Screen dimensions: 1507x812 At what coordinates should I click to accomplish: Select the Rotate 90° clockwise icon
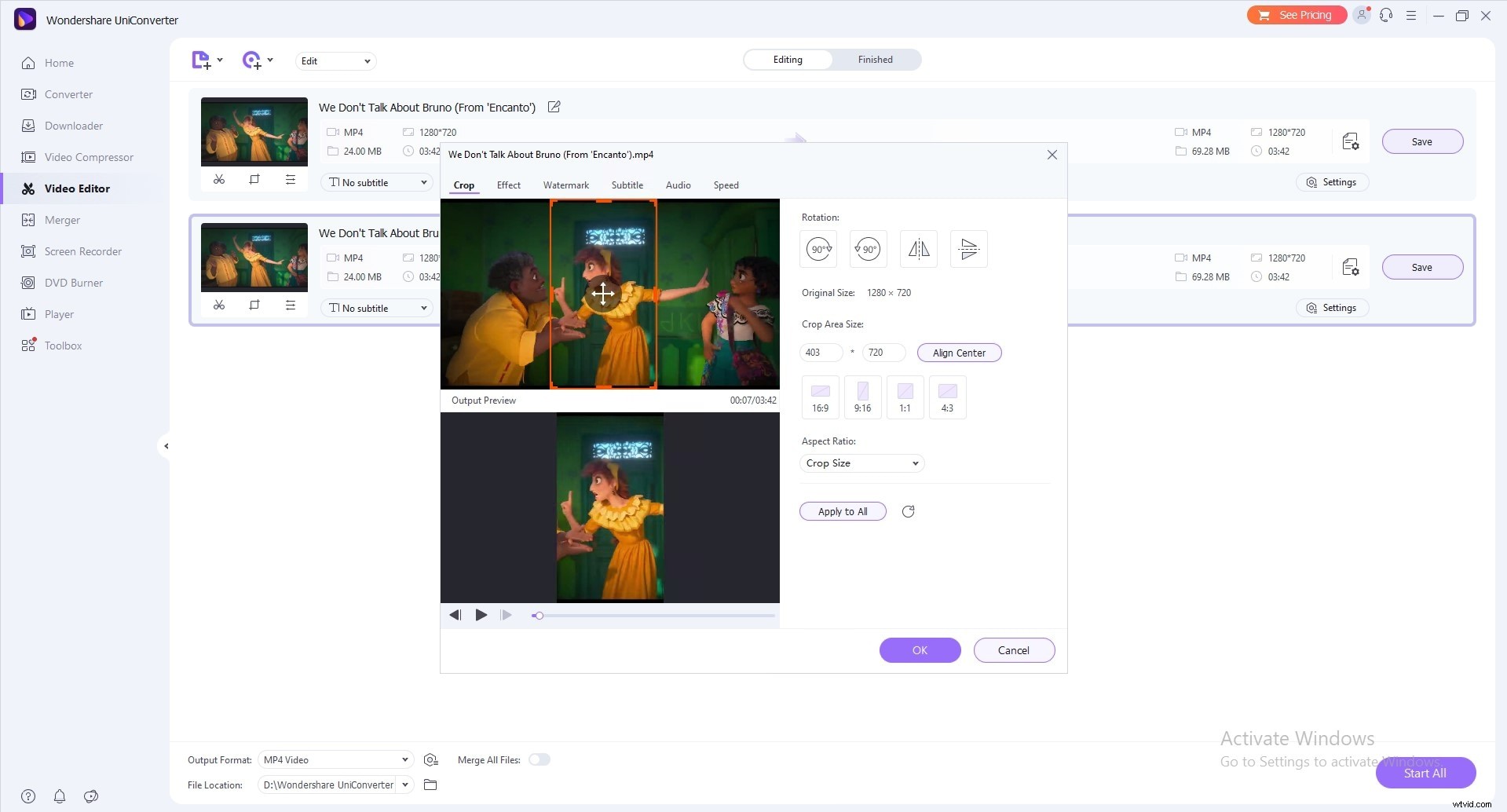click(x=818, y=248)
